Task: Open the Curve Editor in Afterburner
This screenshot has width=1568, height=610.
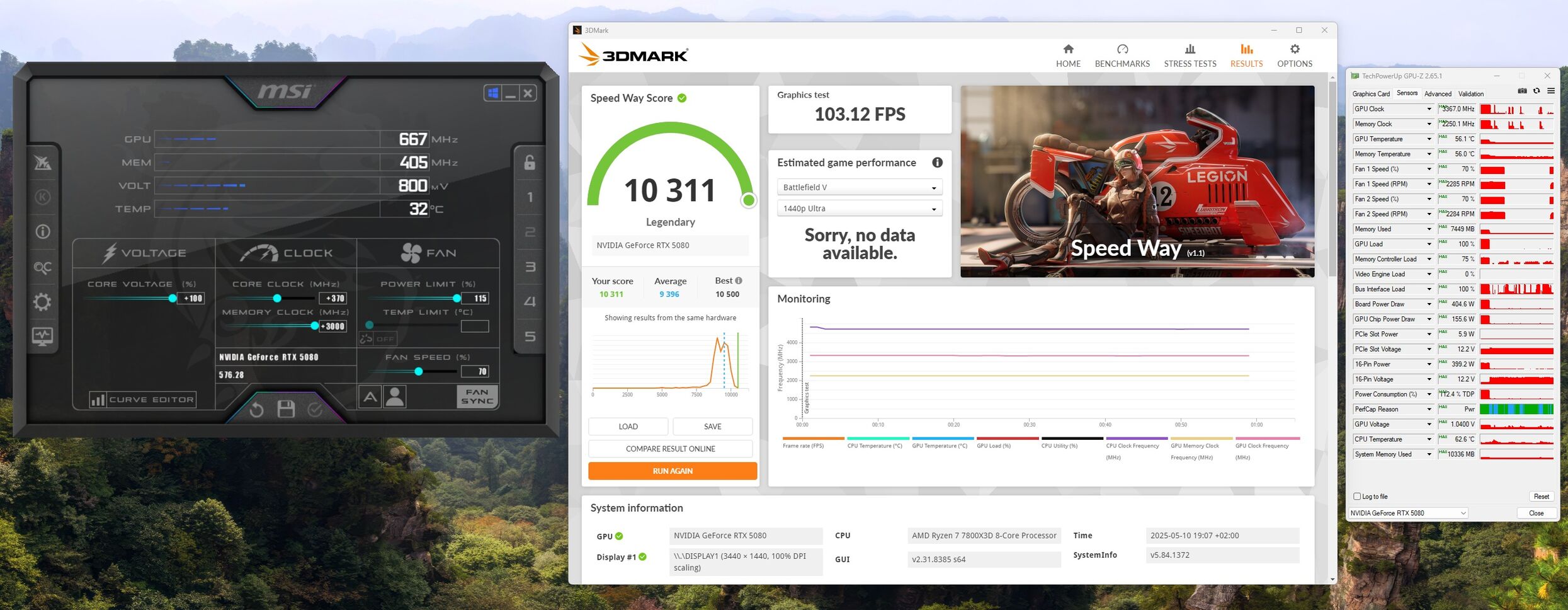Action: point(143,400)
